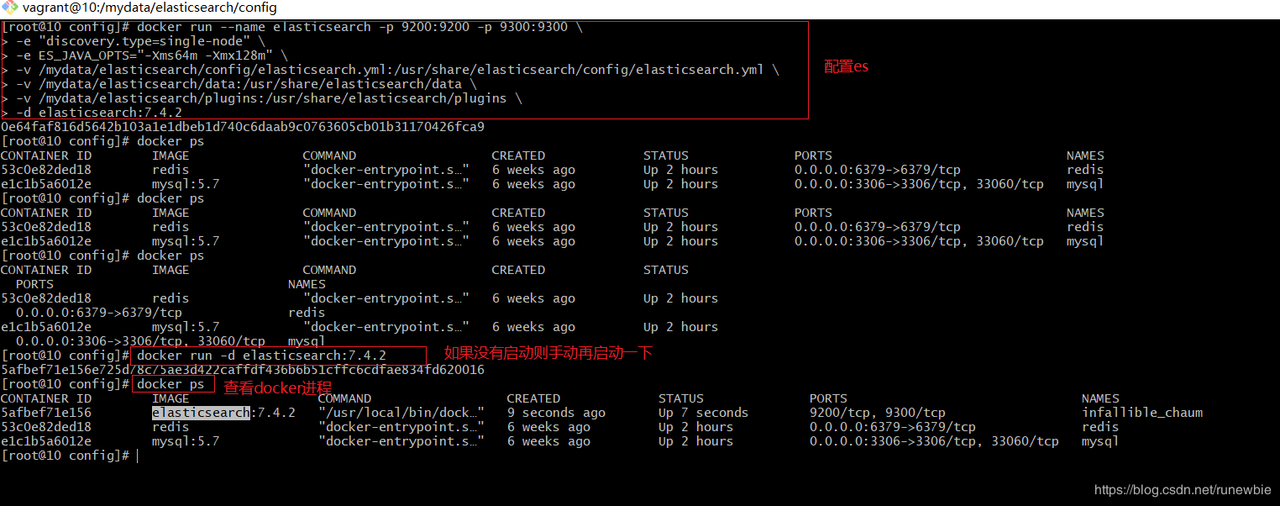Image resolution: width=1280 pixels, height=506 pixels.
Task: Click the infallible_chaum container name
Action: [x=1142, y=413]
